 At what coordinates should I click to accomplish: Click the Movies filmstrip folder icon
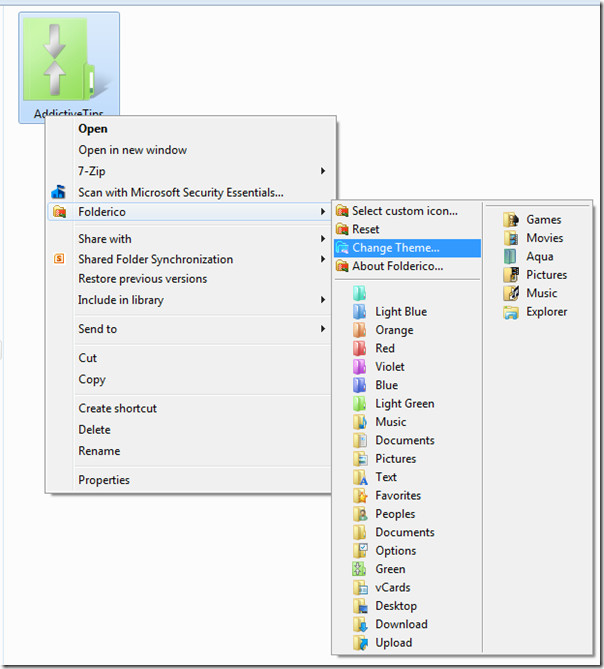pyautogui.click(x=511, y=238)
